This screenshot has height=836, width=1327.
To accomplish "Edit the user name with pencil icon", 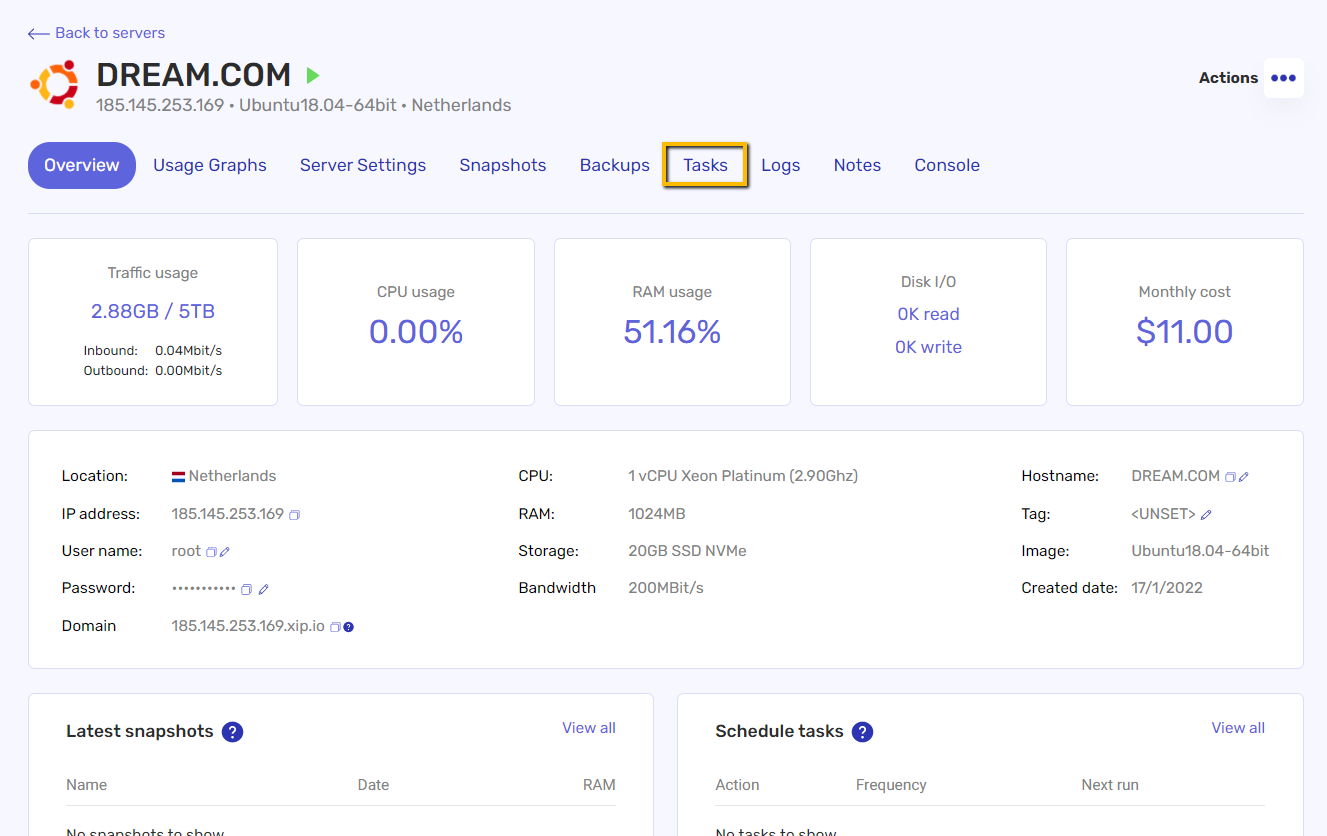I will [225, 552].
